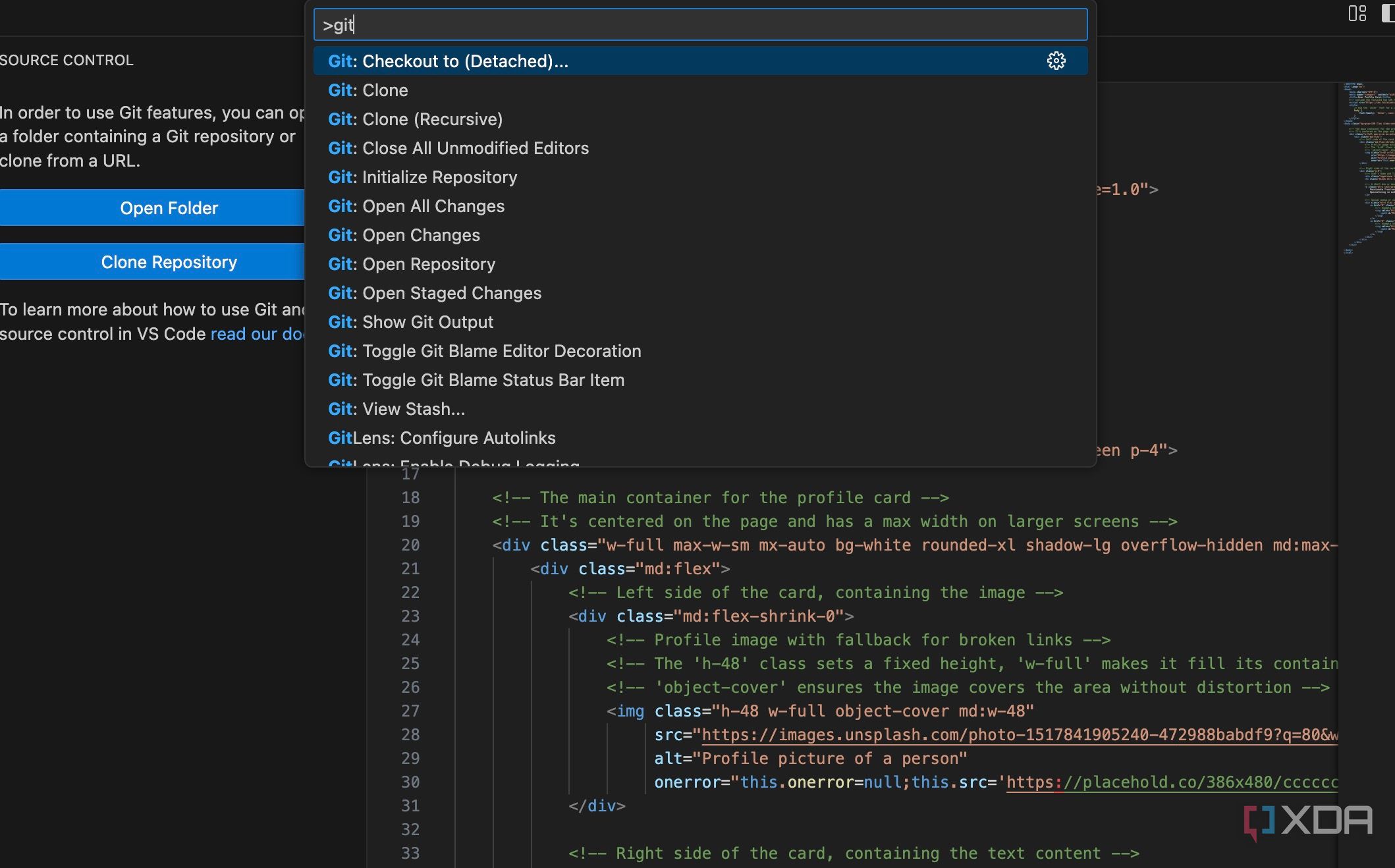Choose Git: Open Staged Changes
Screen dimensions: 1395x868
click(x=700, y=293)
